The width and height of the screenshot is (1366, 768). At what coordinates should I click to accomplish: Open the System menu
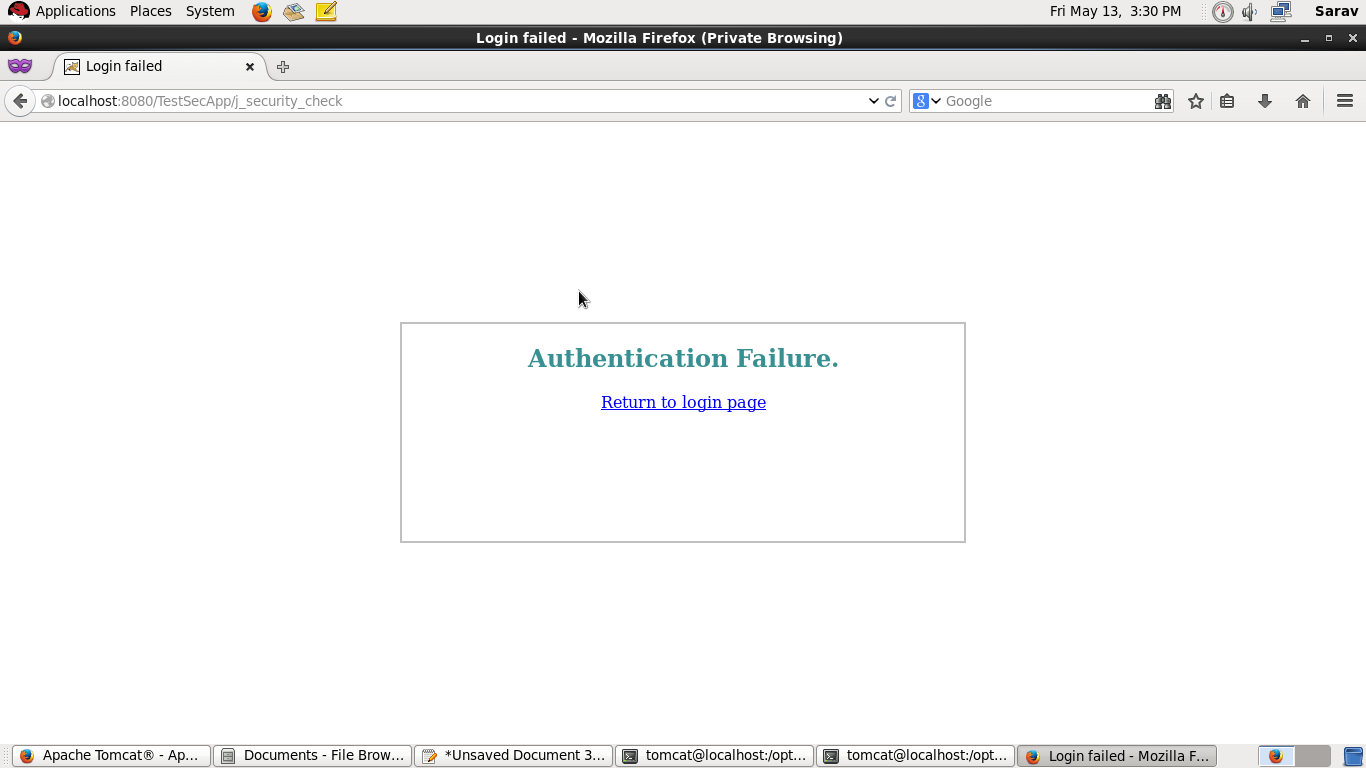point(210,11)
